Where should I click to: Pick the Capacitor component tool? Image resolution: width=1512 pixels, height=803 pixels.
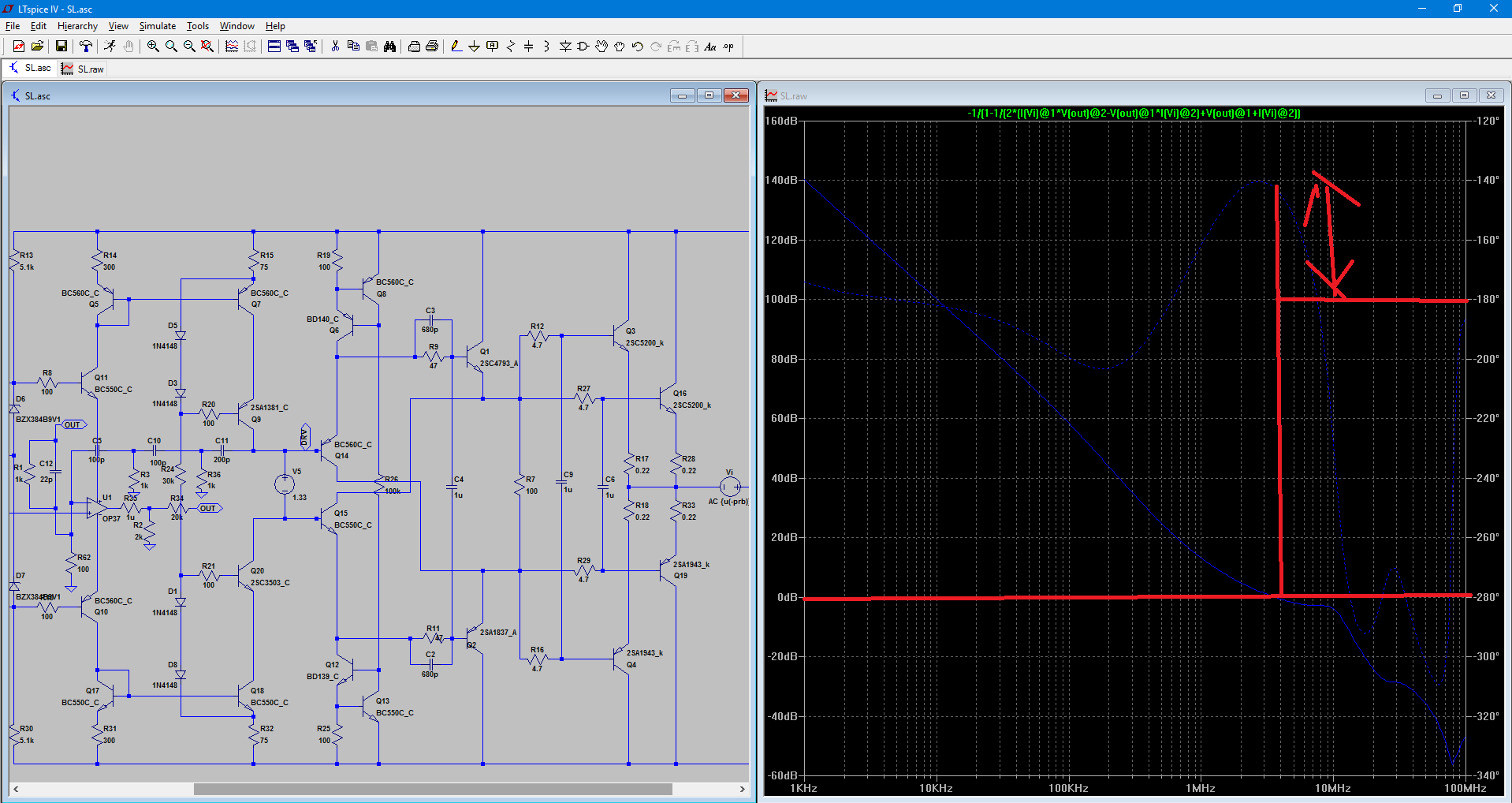528,47
